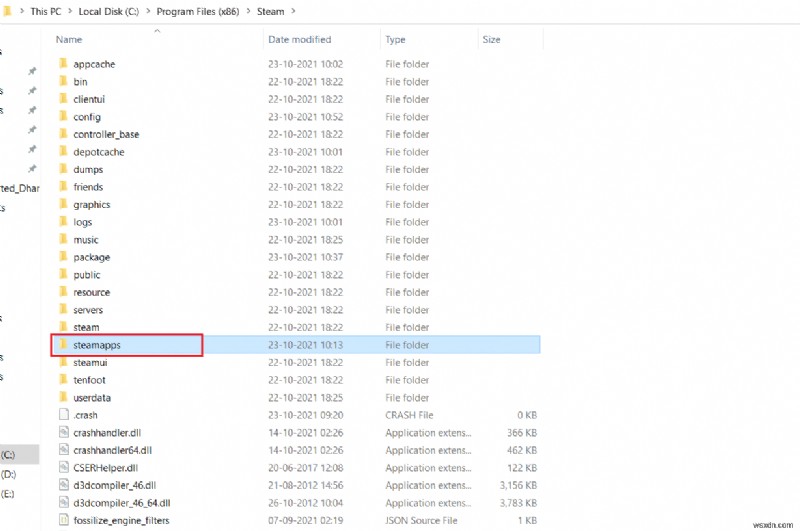Click the steamui folder icon

point(63,362)
